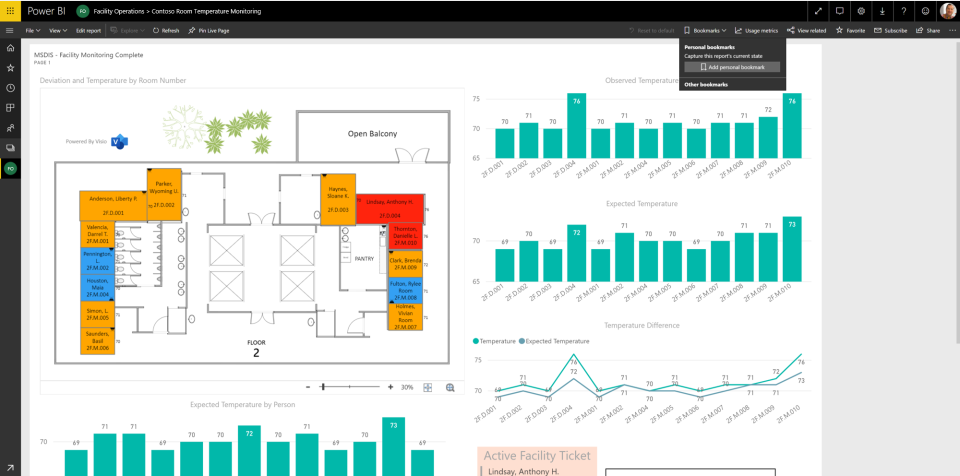
Task: Select red room Thornton, Danielle L. 2F.M.010
Action: [405, 235]
